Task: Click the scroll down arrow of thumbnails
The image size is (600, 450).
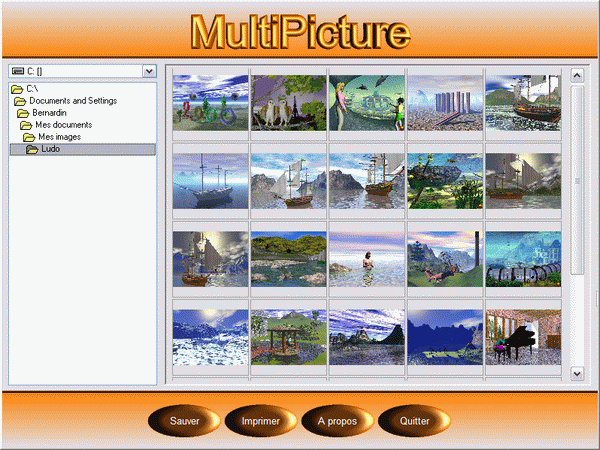Action: point(577,373)
